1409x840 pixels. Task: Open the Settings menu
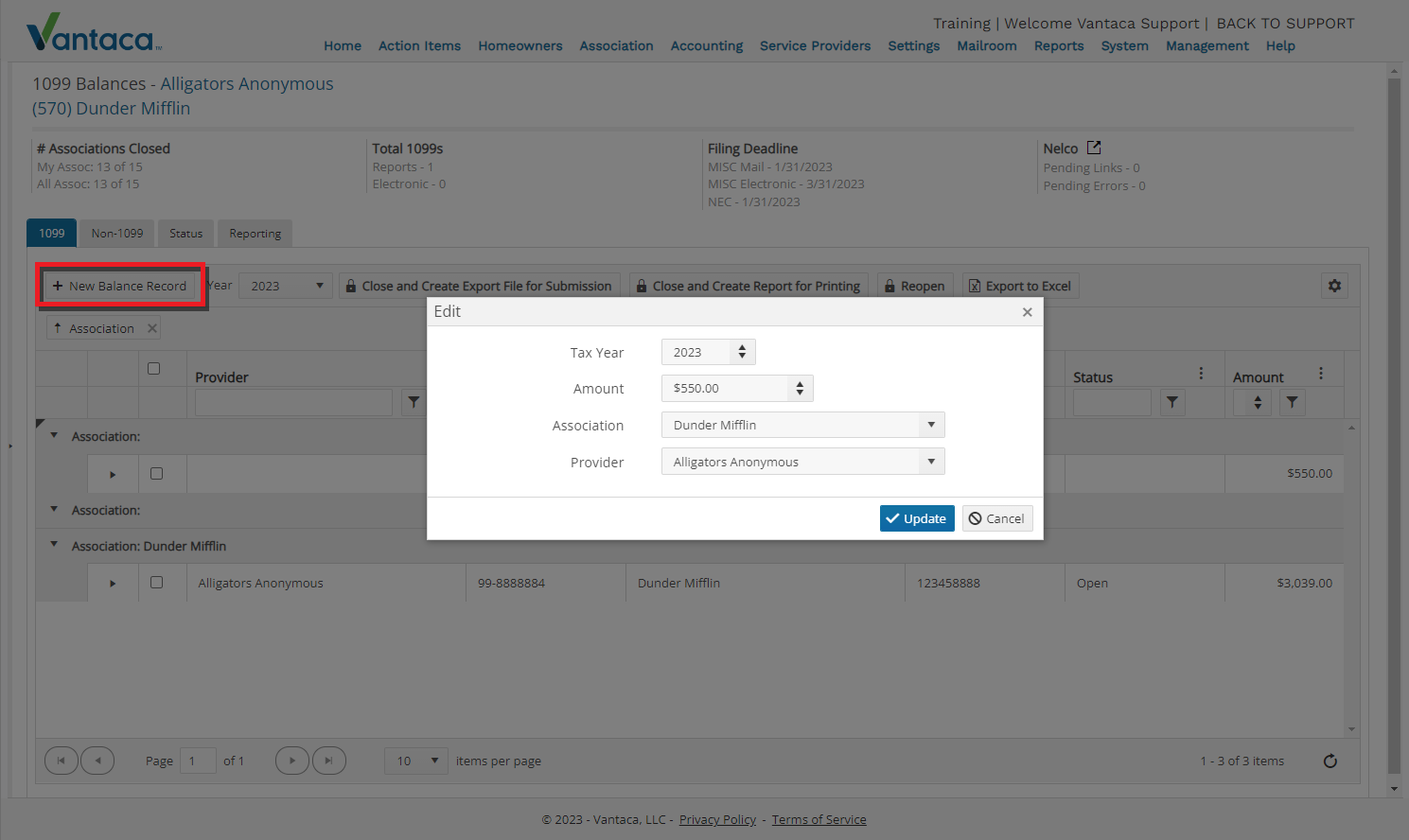tap(914, 45)
